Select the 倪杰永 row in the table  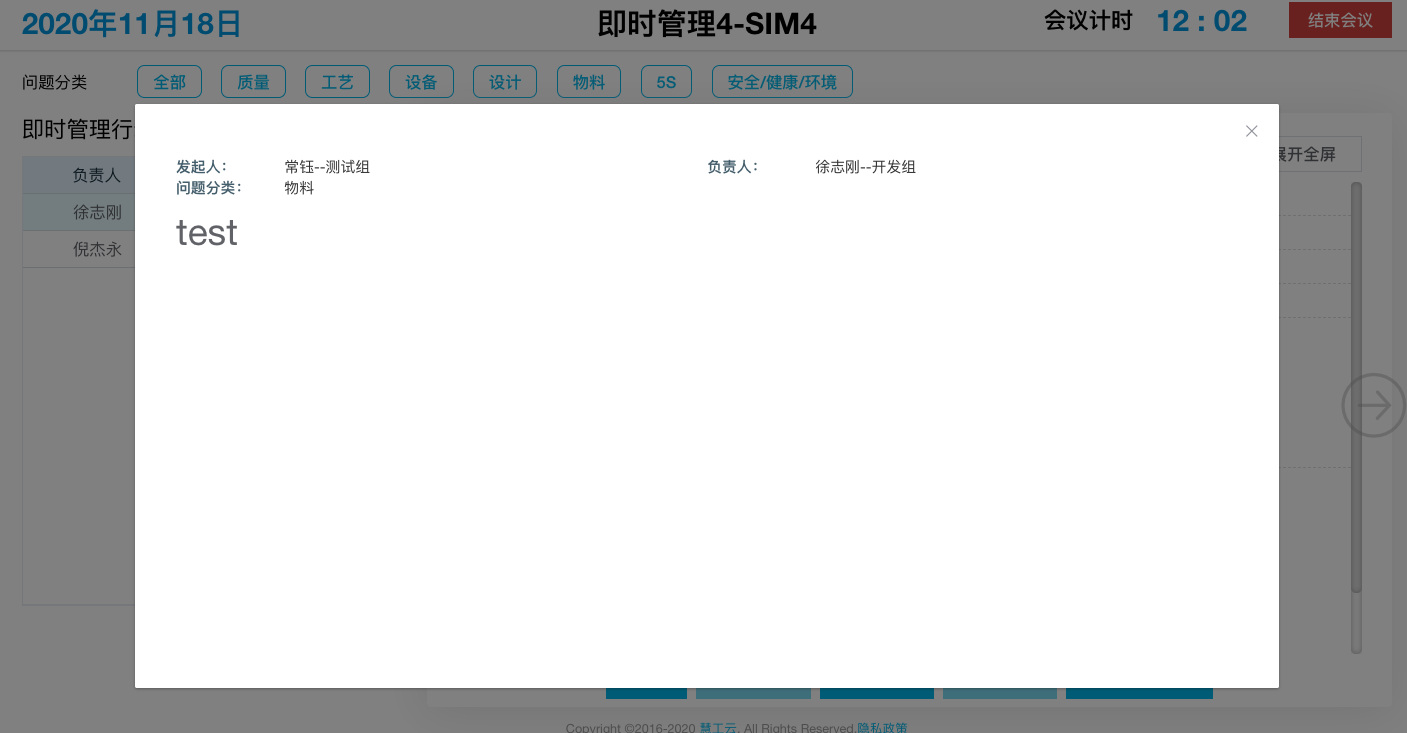[96, 249]
